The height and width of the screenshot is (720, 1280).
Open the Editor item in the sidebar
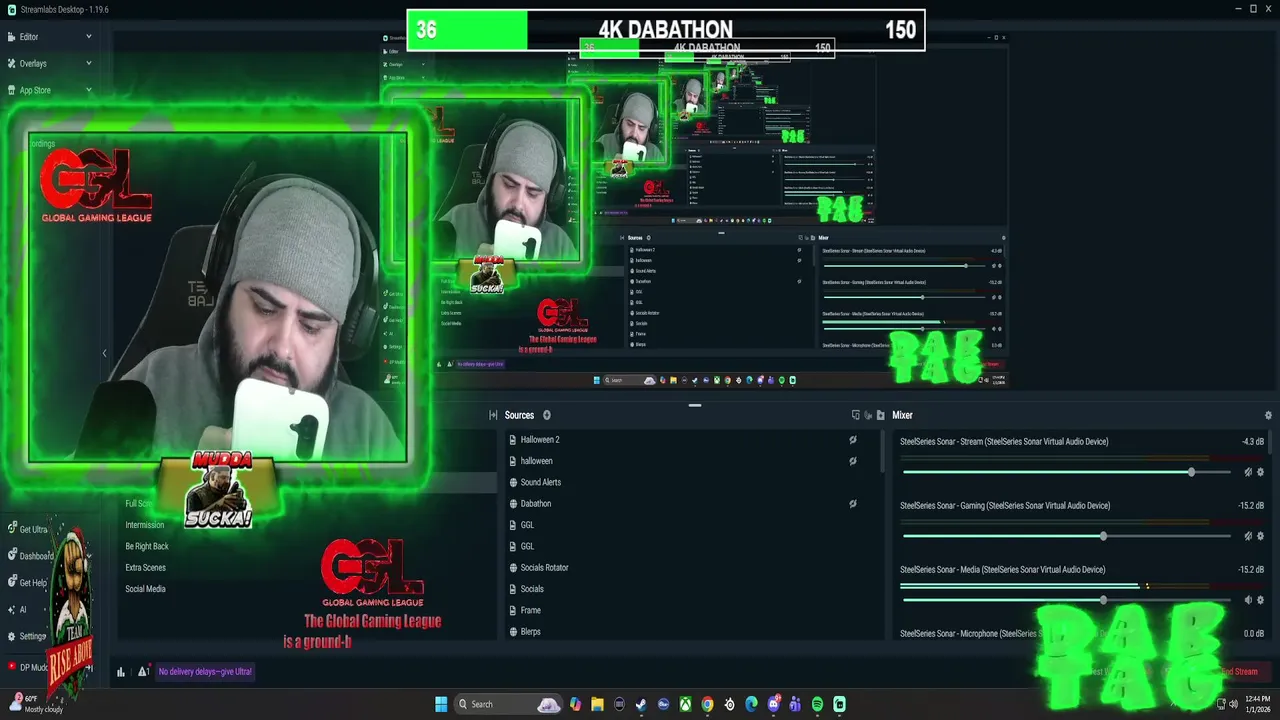click(29, 37)
